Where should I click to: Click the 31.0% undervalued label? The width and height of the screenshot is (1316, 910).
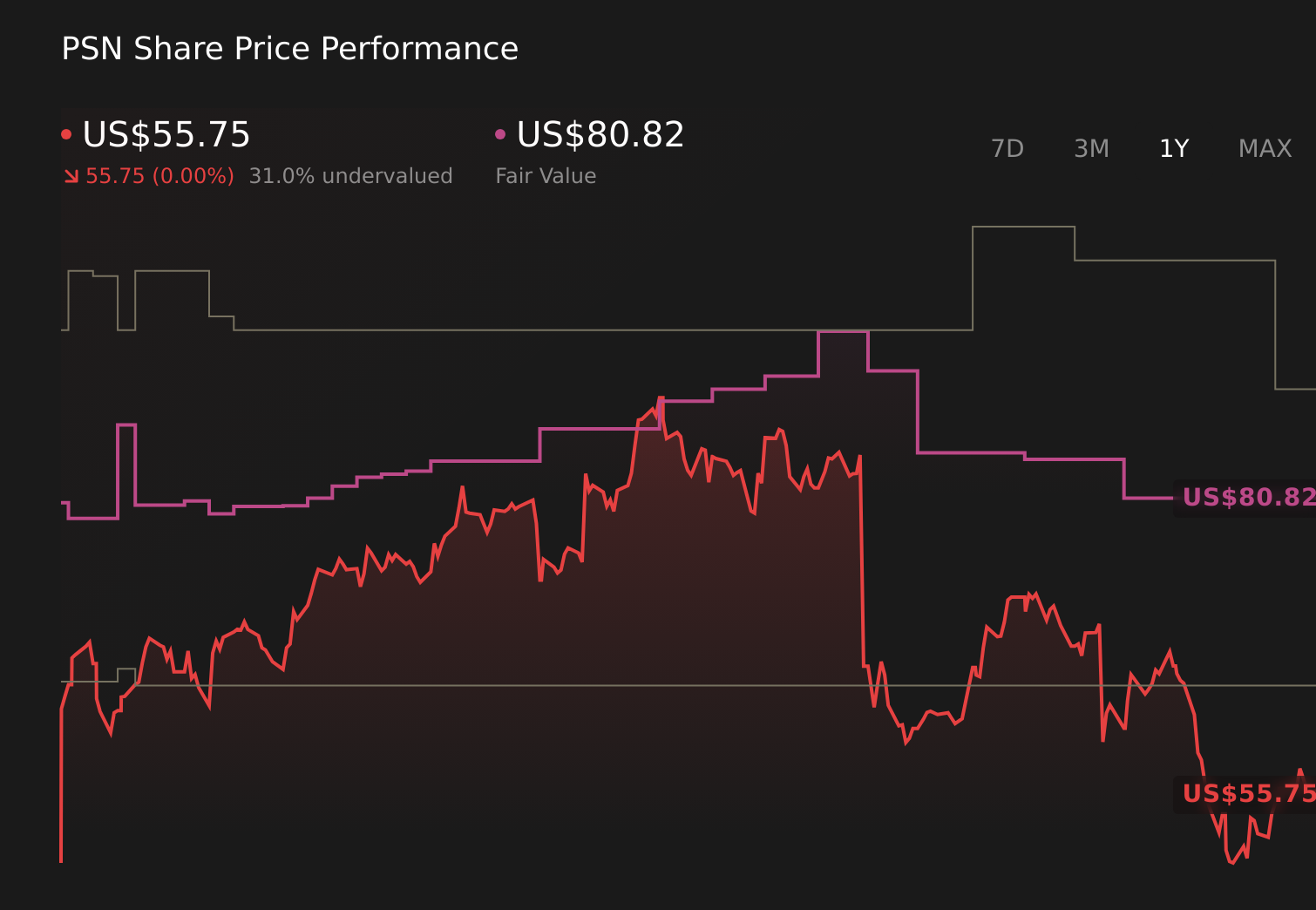pyautogui.click(x=351, y=176)
